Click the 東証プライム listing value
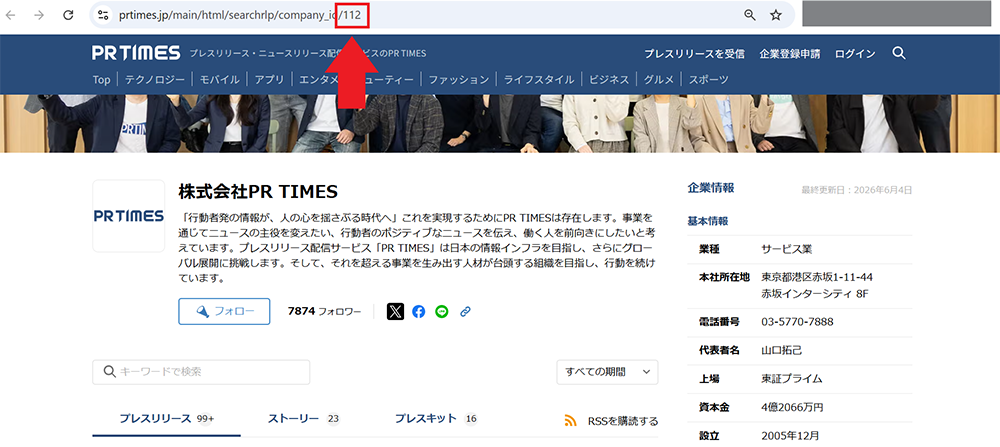Screen dimensions: 1000x447 pyautogui.click(x=791, y=379)
